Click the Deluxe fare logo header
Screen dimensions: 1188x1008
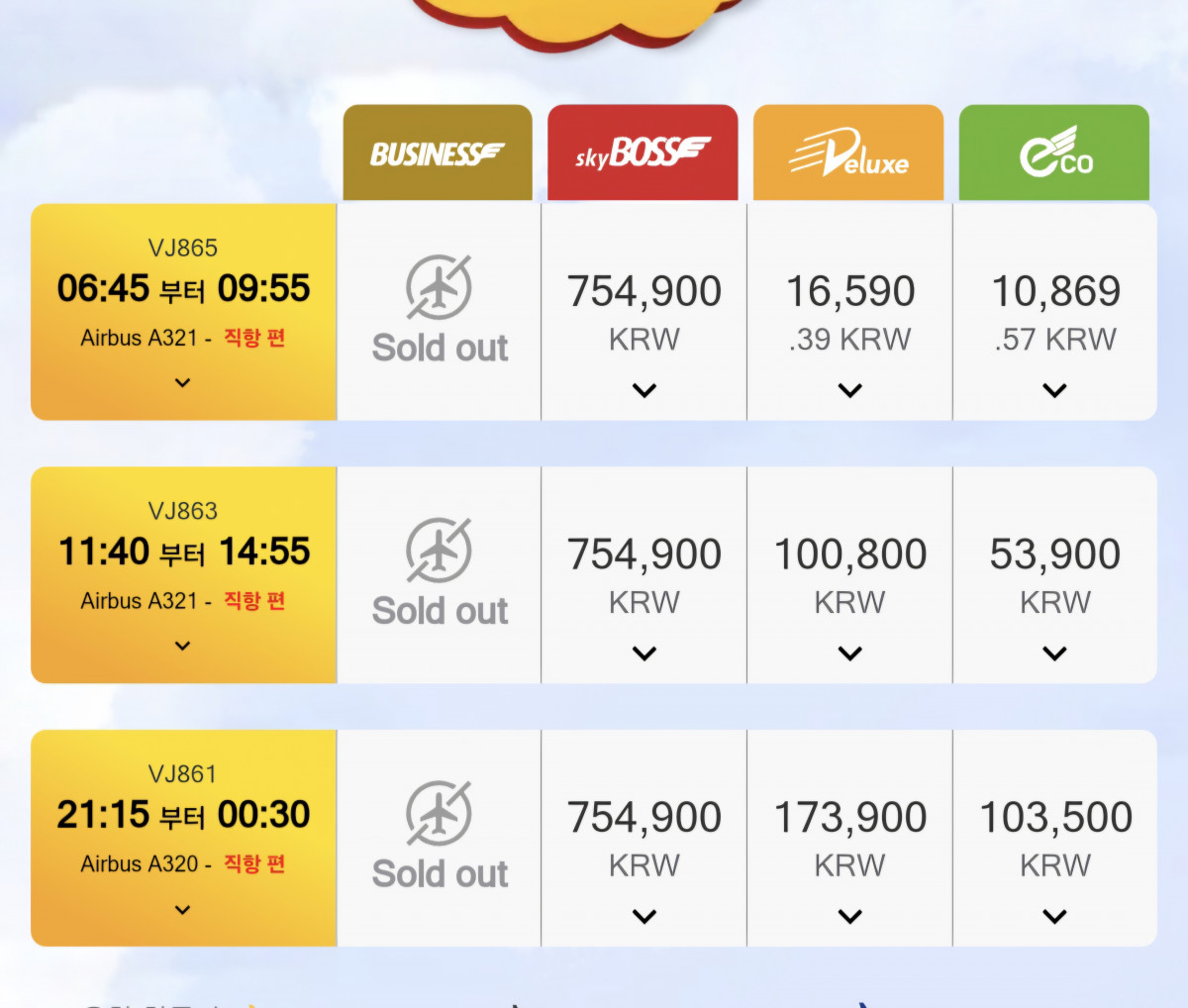coord(848,153)
